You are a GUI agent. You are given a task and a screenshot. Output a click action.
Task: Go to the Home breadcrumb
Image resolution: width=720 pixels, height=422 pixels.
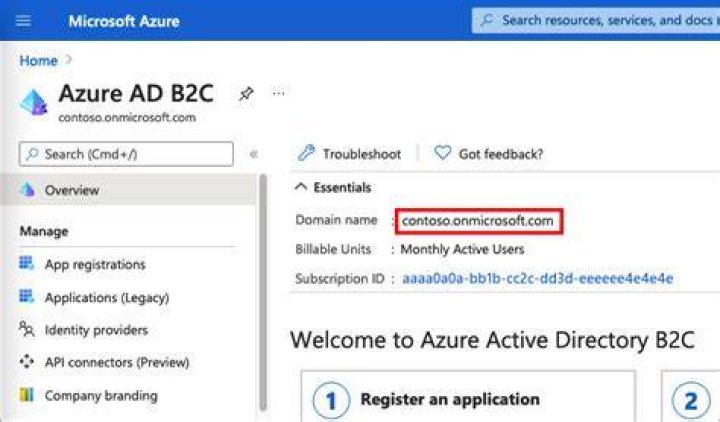pos(39,61)
